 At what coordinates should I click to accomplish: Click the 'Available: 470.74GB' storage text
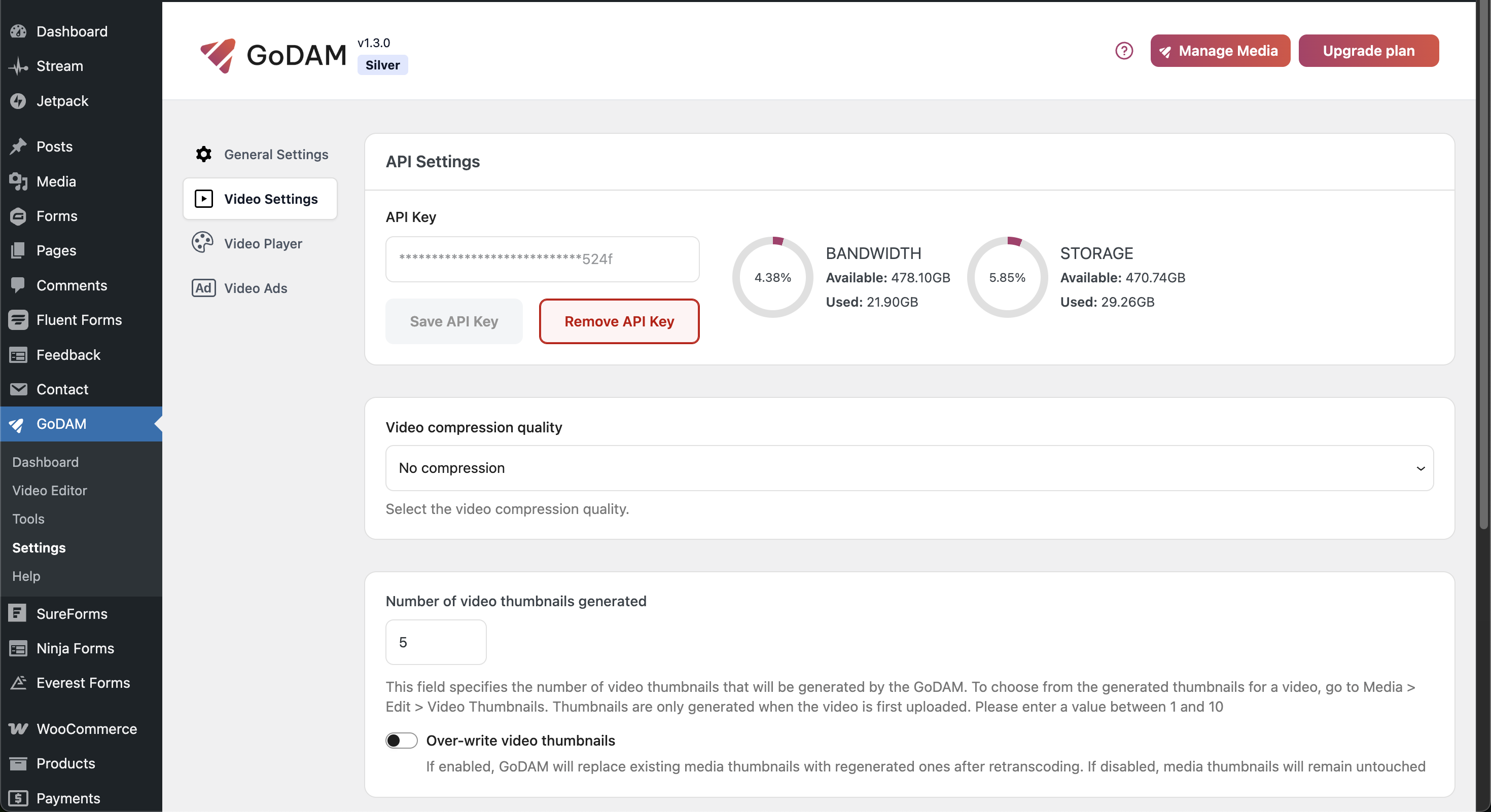pos(1122,278)
